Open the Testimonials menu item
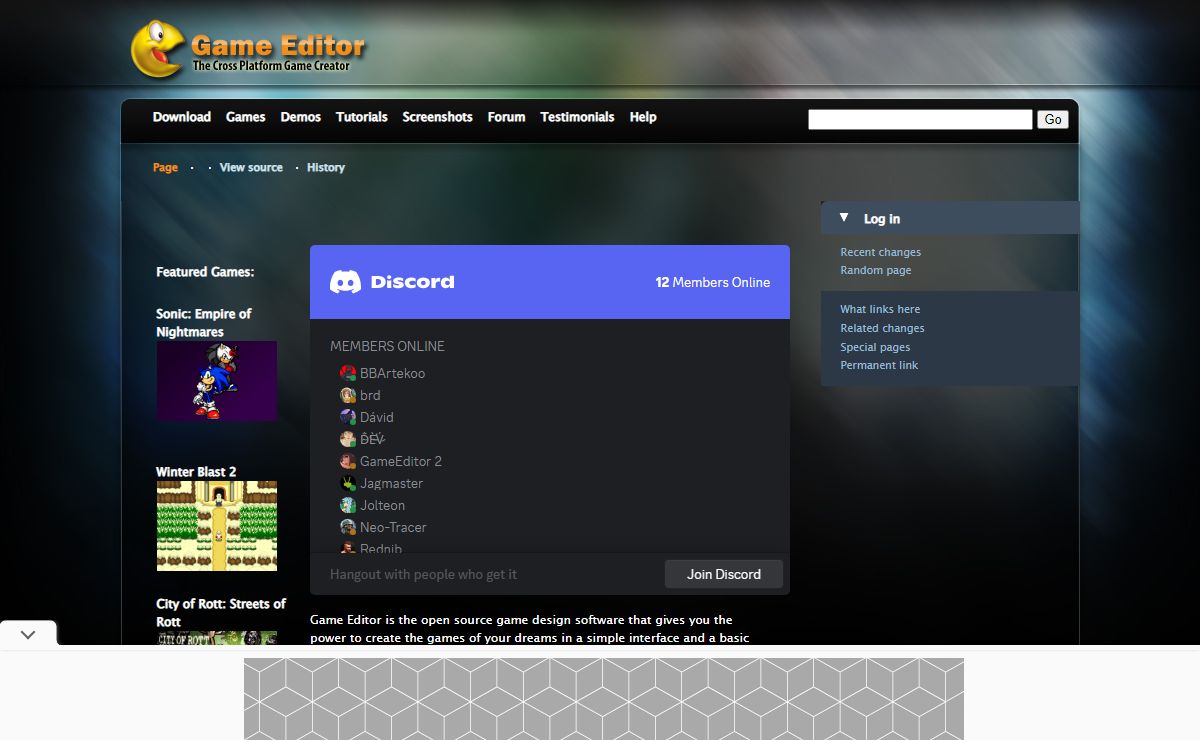This screenshot has width=1200, height=740. click(x=578, y=117)
